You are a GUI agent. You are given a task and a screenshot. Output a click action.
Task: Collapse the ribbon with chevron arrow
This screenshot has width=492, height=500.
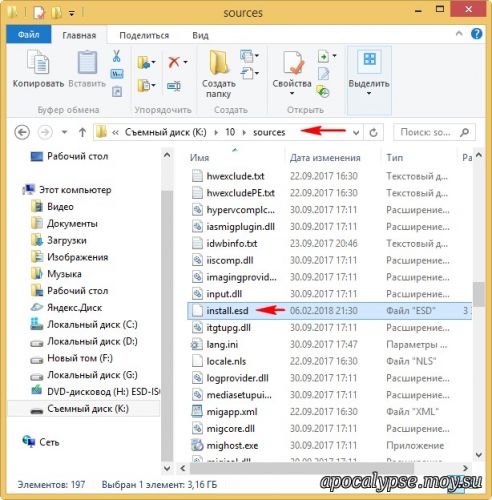[459, 33]
